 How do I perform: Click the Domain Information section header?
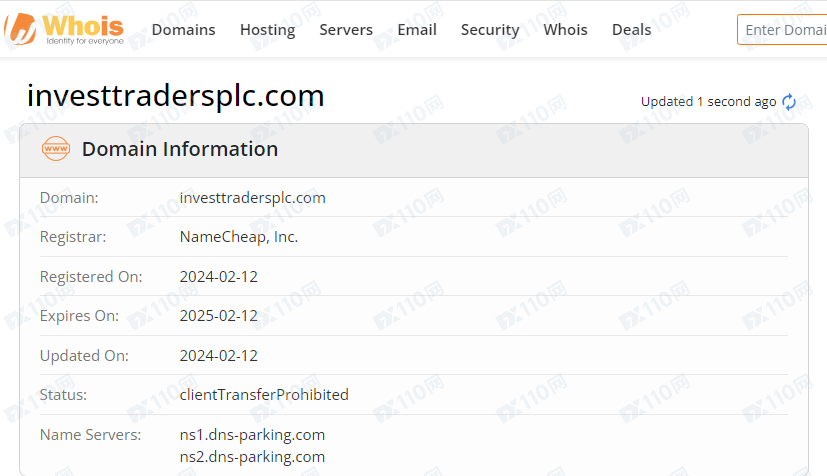(180, 150)
